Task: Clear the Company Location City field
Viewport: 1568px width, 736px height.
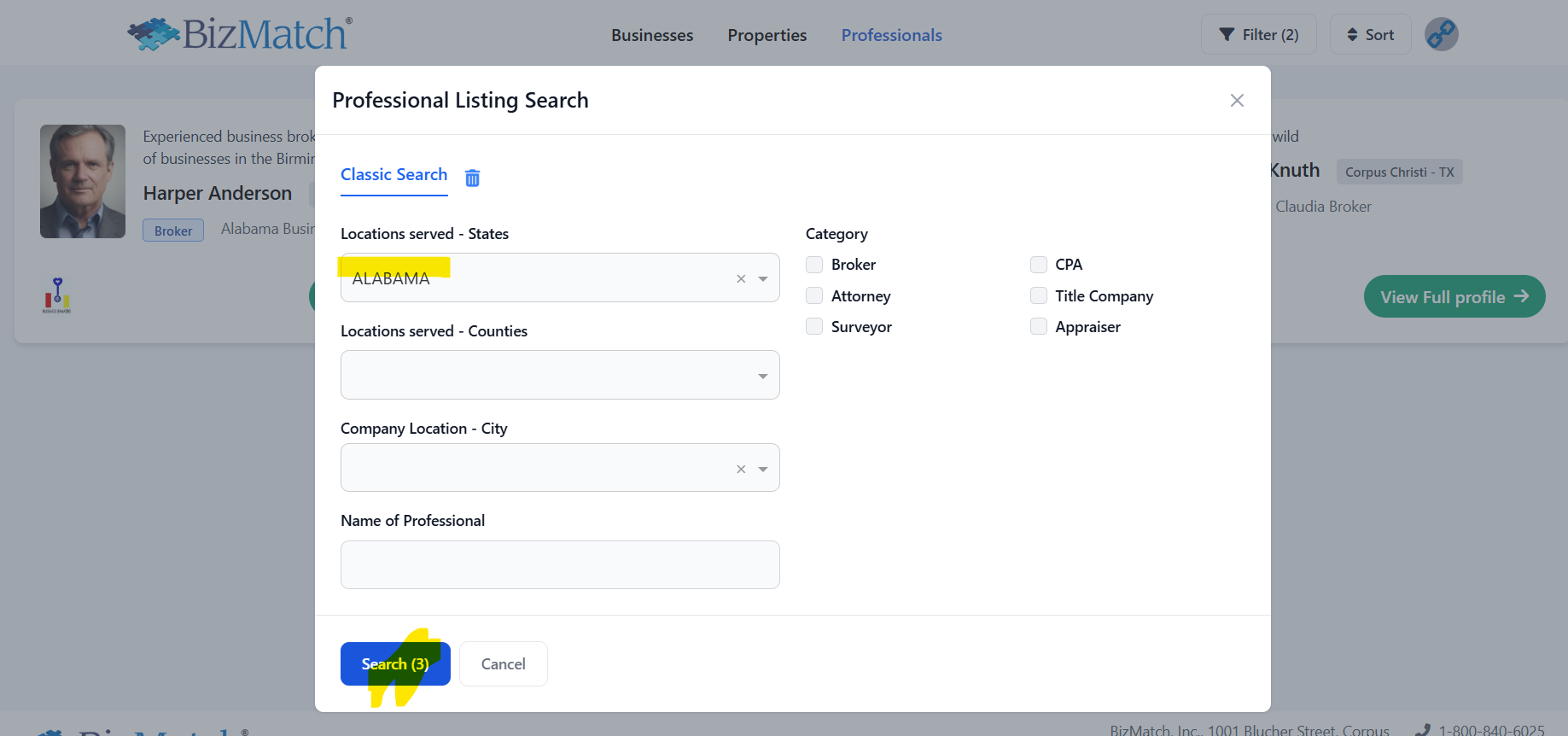Action: [741, 470]
